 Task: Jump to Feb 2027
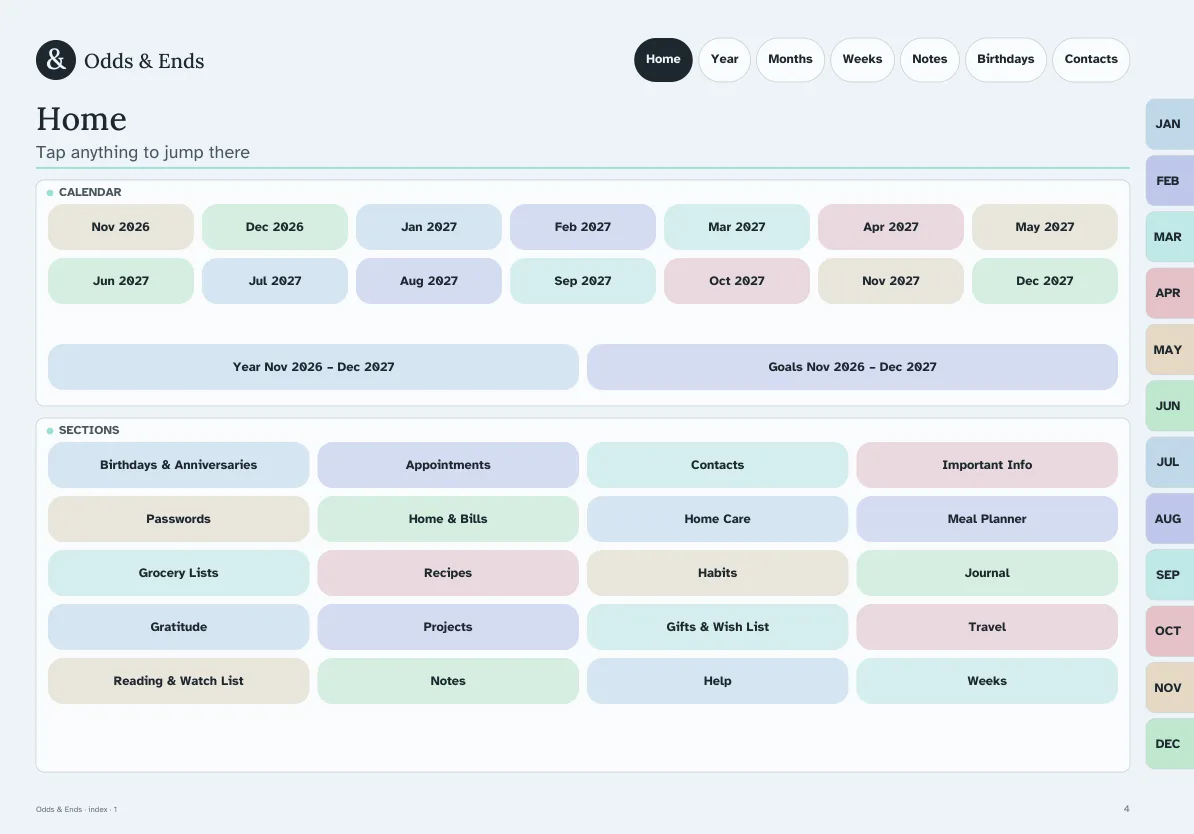tap(583, 227)
